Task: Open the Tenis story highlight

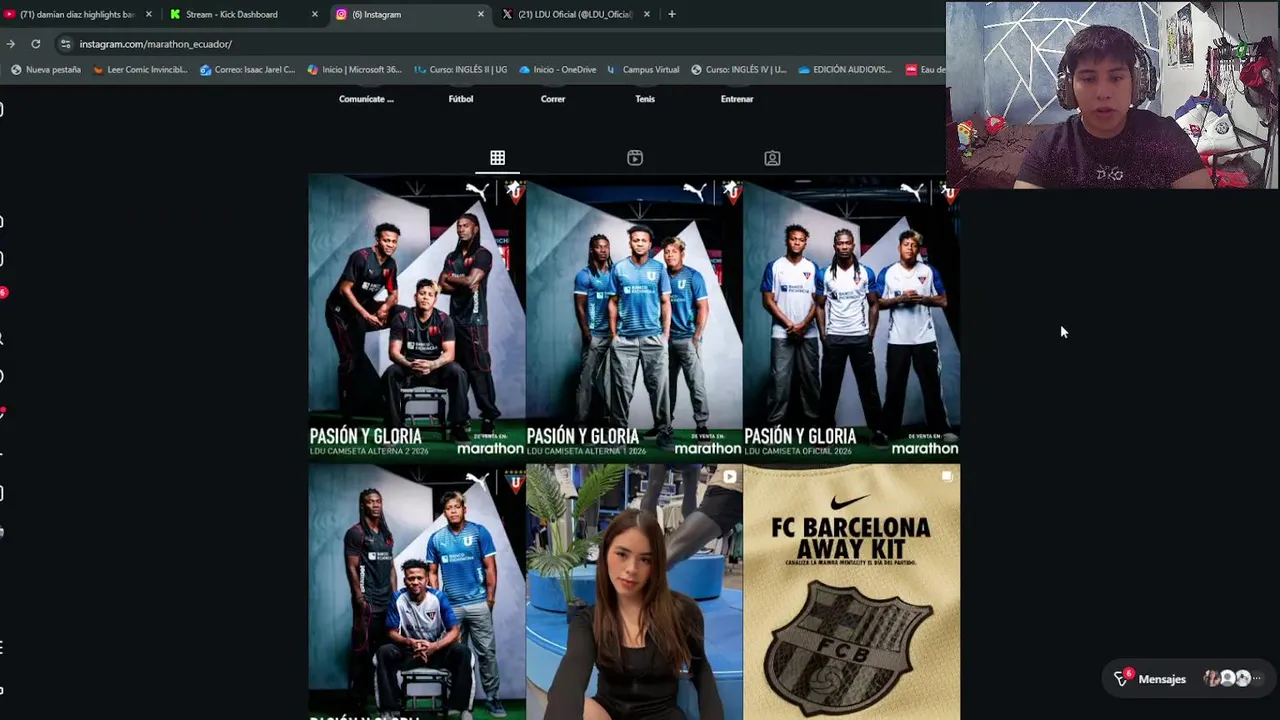Action: coord(645,99)
